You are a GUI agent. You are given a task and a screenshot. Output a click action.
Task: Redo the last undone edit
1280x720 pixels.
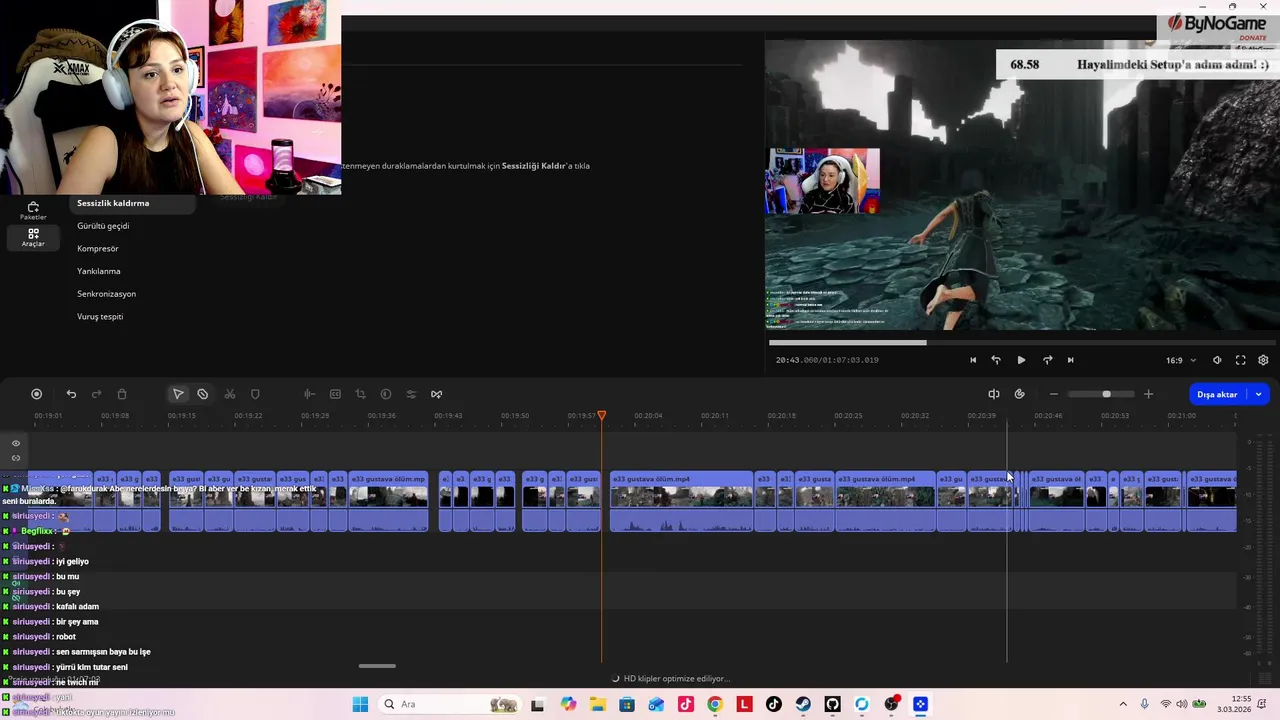click(x=96, y=394)
